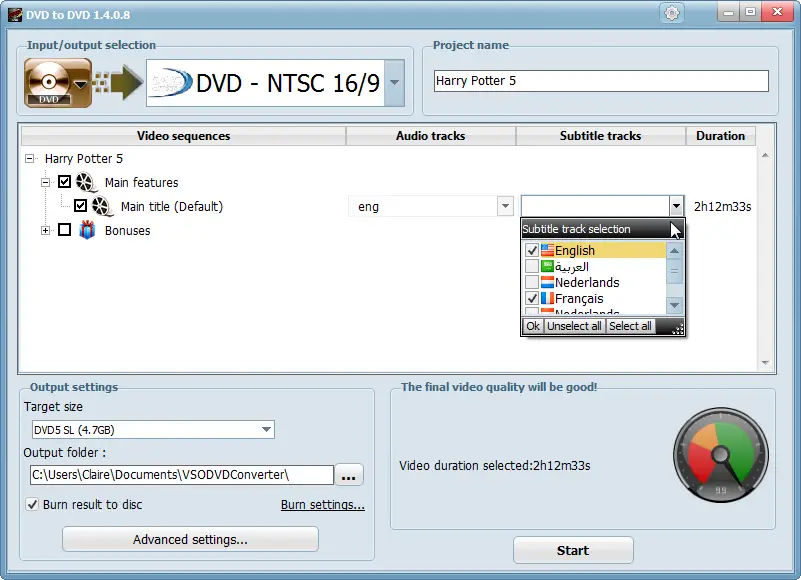This screenshot has width=801, height=580.
Task: Check the Bonuses checkbox
Action: click(x=64, y=230)
